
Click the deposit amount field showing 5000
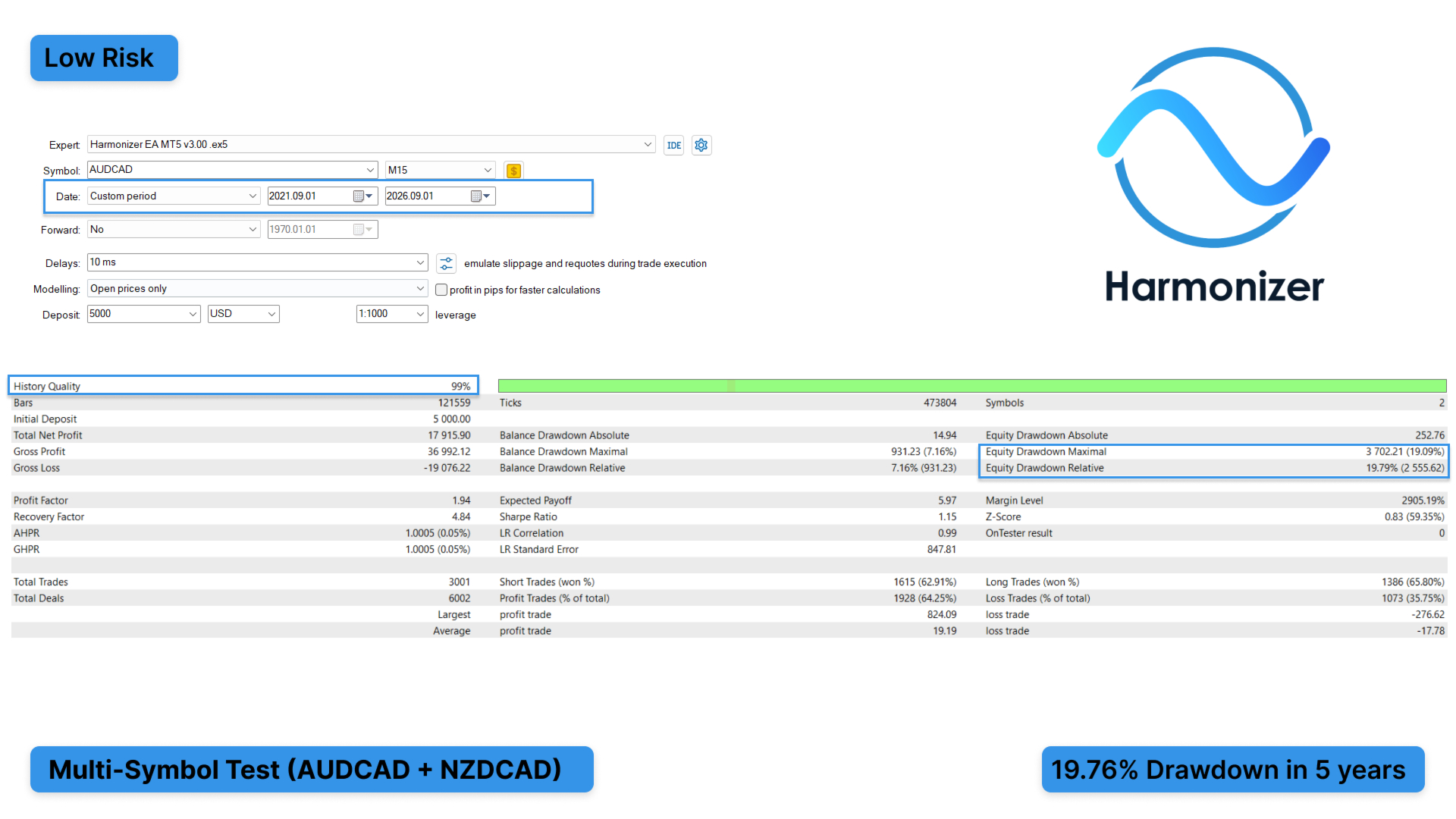coord(144,314)
